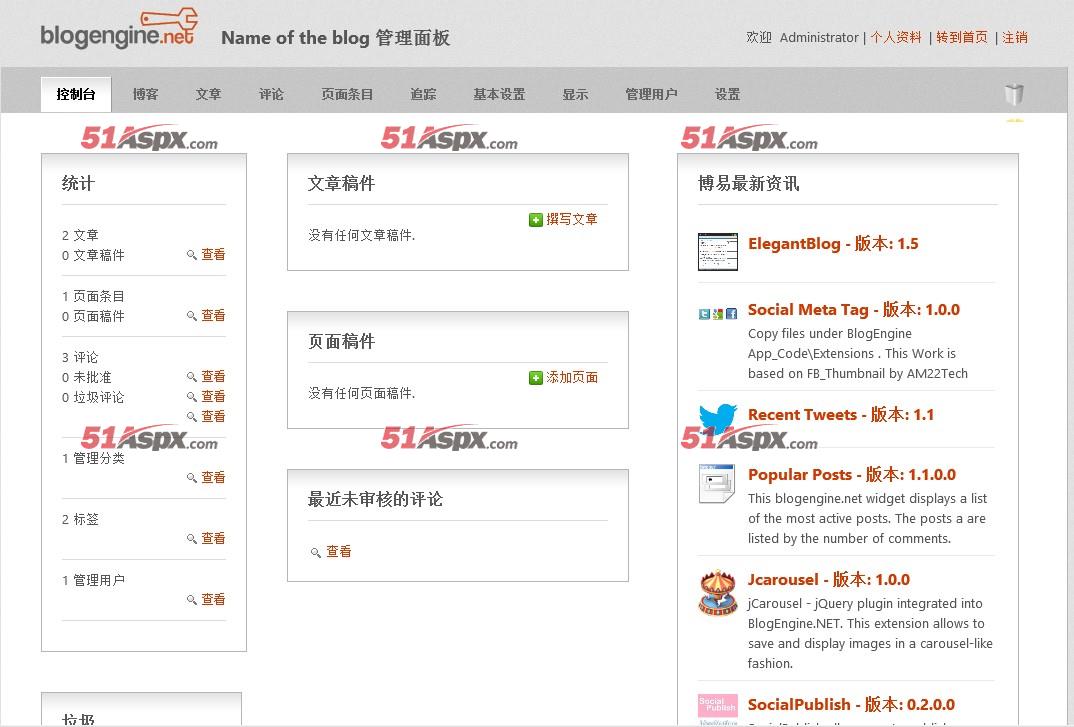The width and height of the screenshot is (1074, 727).
Task: Click the trash bin icon in navigation bar
Action: coord(1014,94)
